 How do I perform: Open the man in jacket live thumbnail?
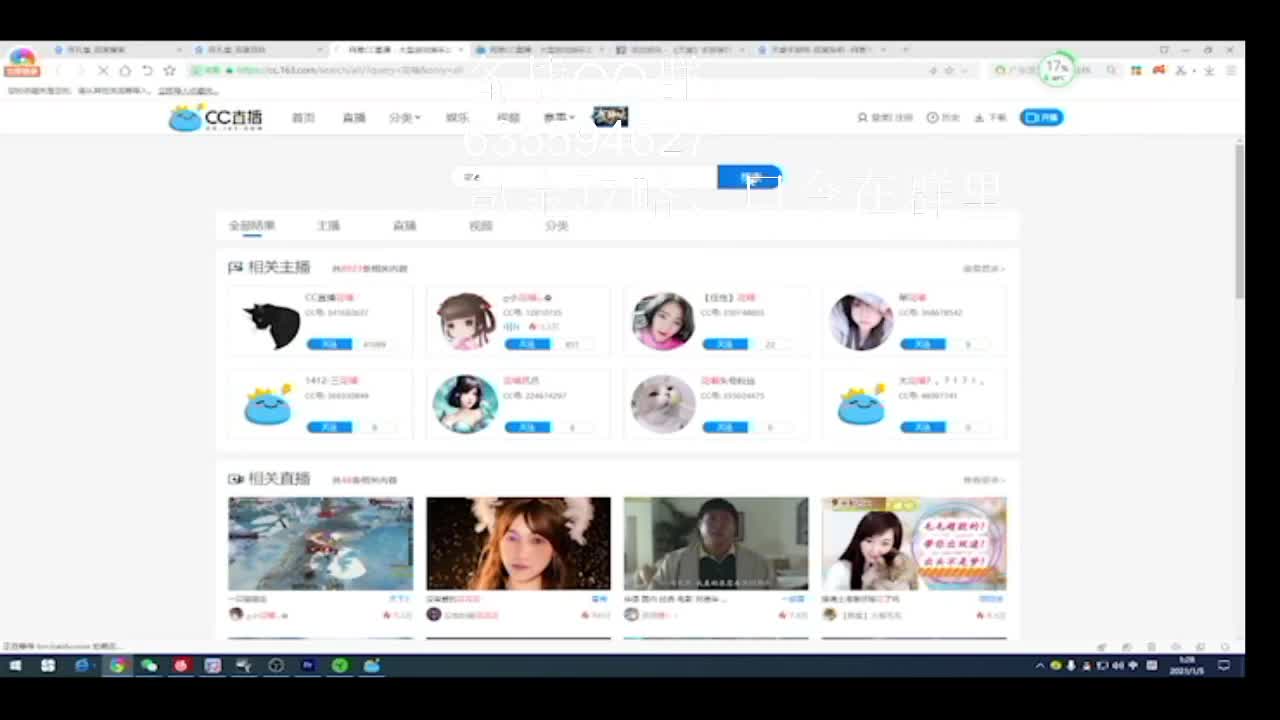(716, 544)
